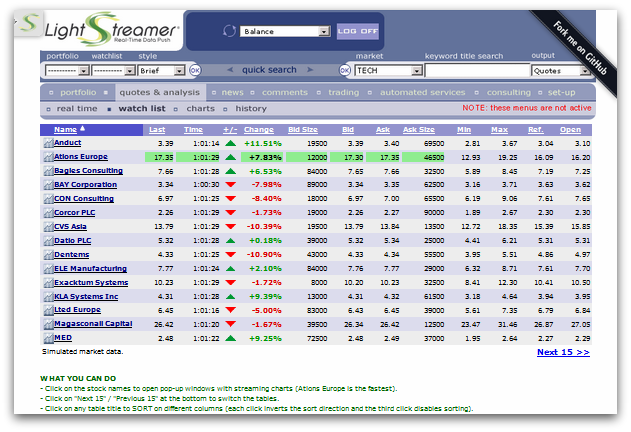Screen dimensions: 631x432
Task: Open the Ations Europe stock link
Action: (x=81, y=157)
